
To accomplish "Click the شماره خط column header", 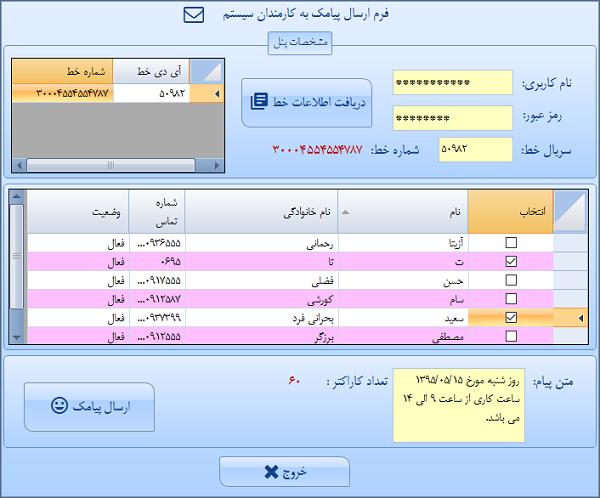I will point(63,71).
